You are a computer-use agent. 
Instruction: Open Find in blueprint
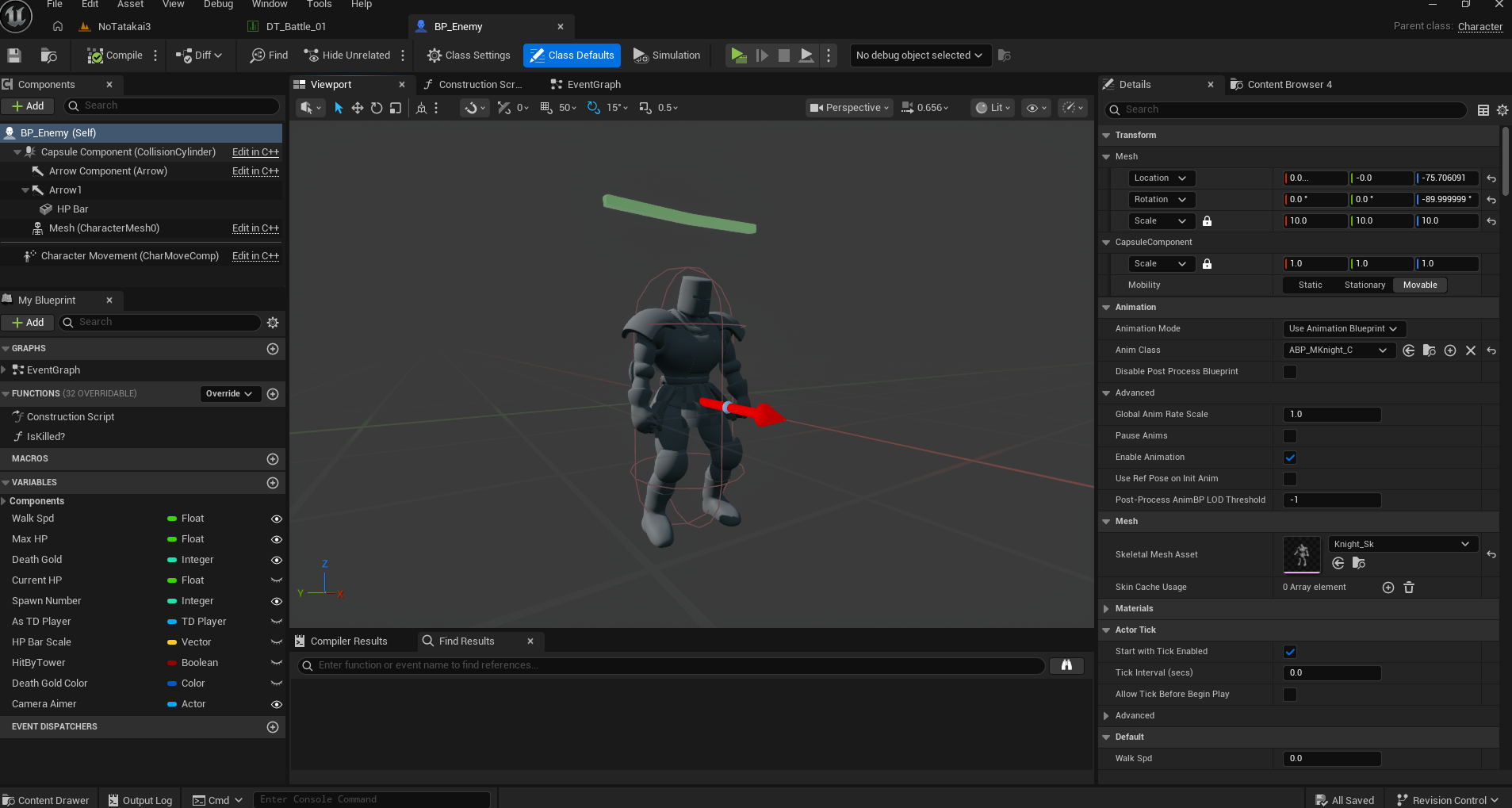click(269, 56)
